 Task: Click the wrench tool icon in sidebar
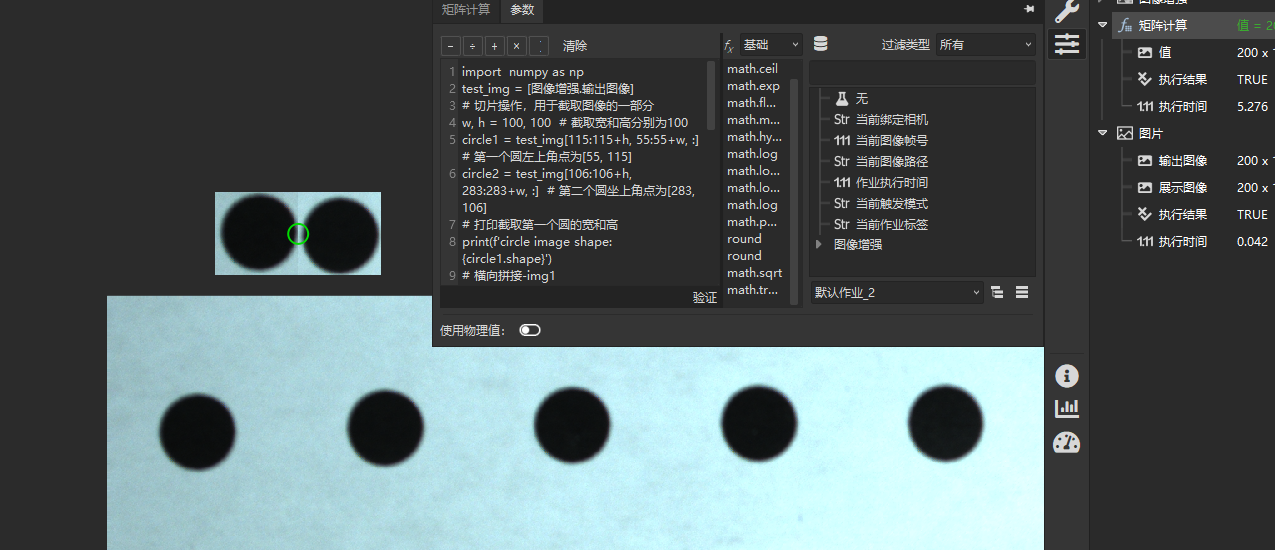[x=1067, y=10]
